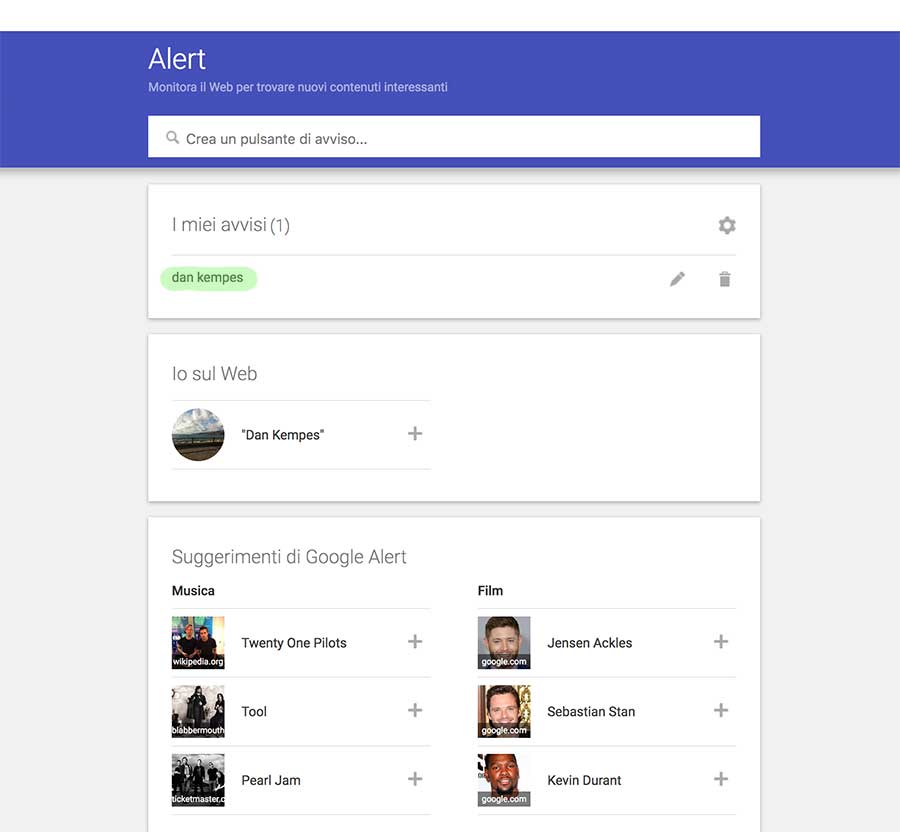Add Twenty One Pilots alert with plus icon
This screenshot has height=832, width=900.
(415, 642)
